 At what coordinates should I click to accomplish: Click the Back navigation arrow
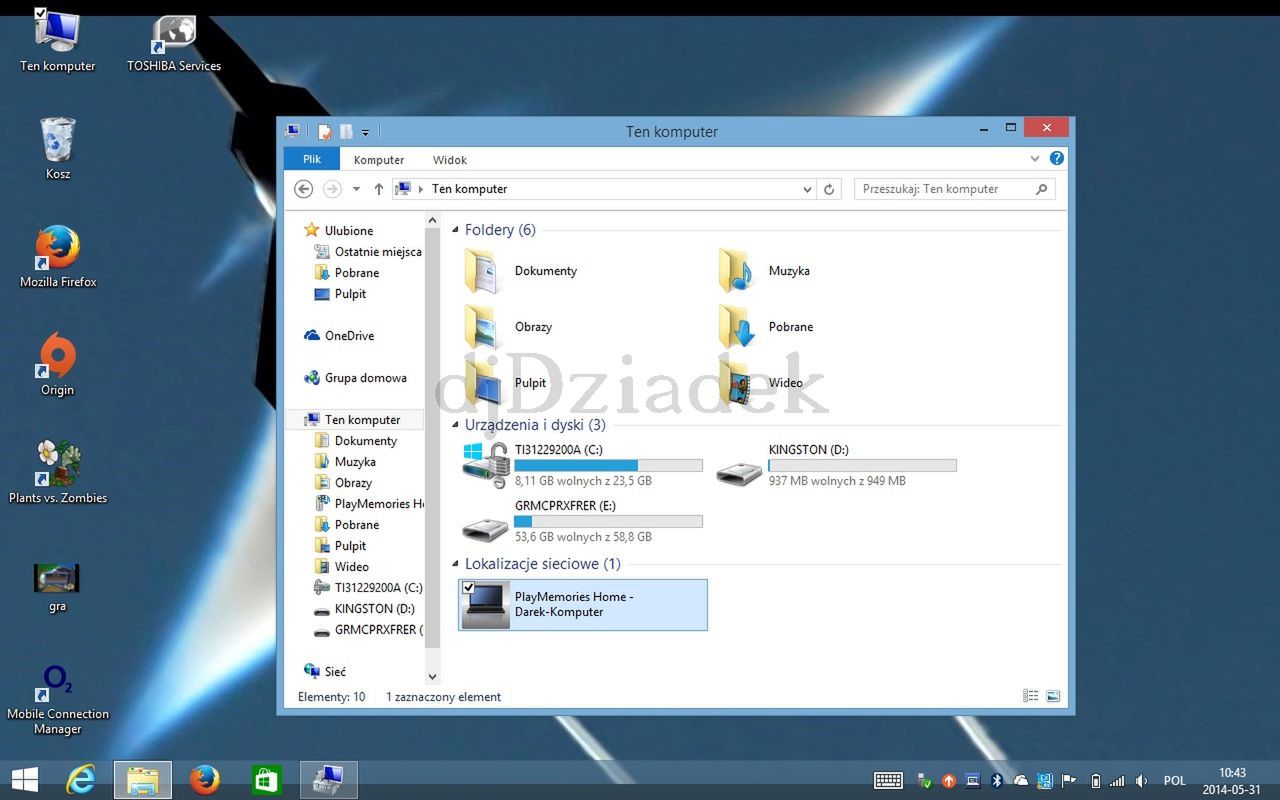(304, 189)
